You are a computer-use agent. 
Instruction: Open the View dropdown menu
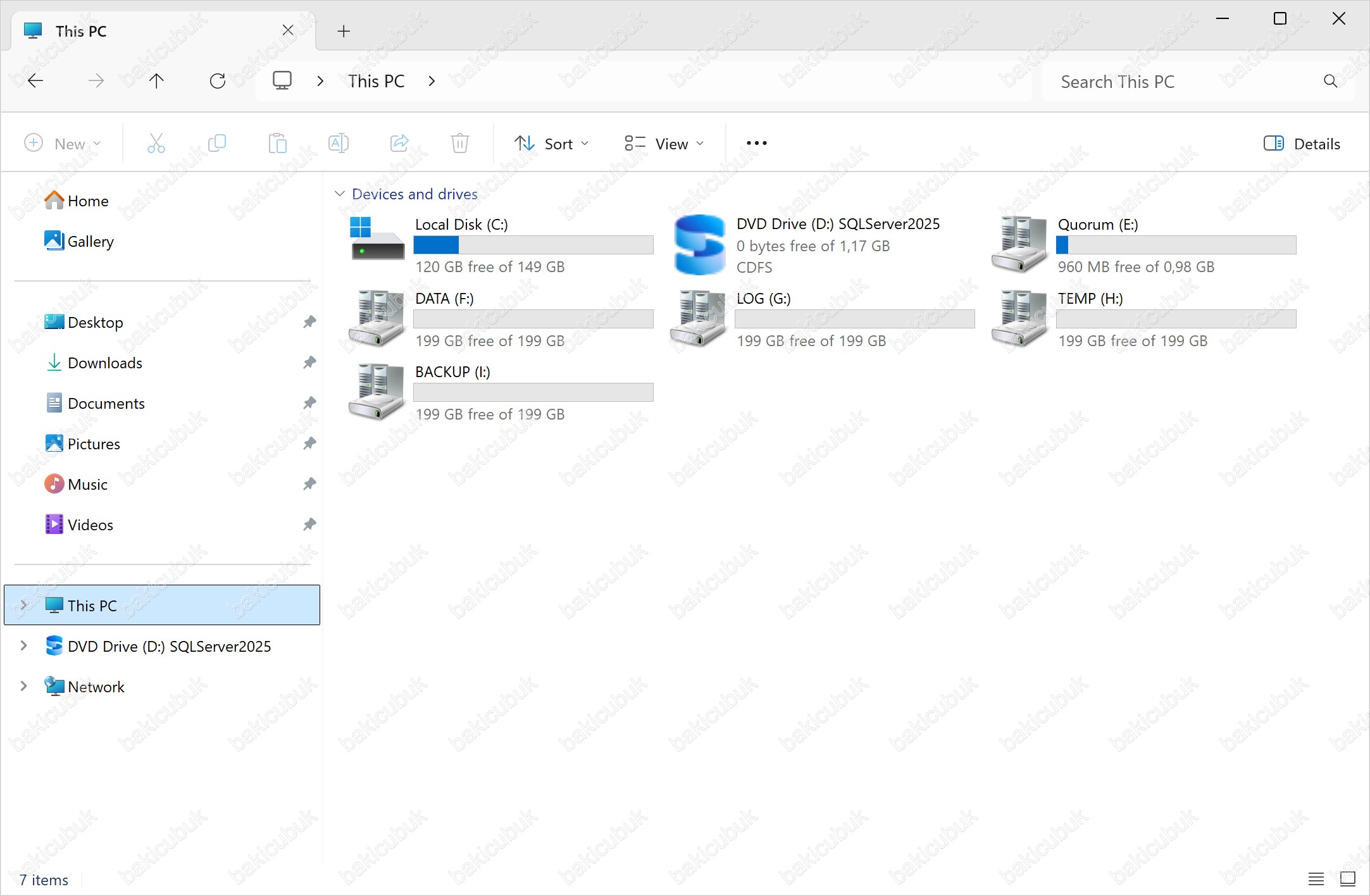coord(664,144)
